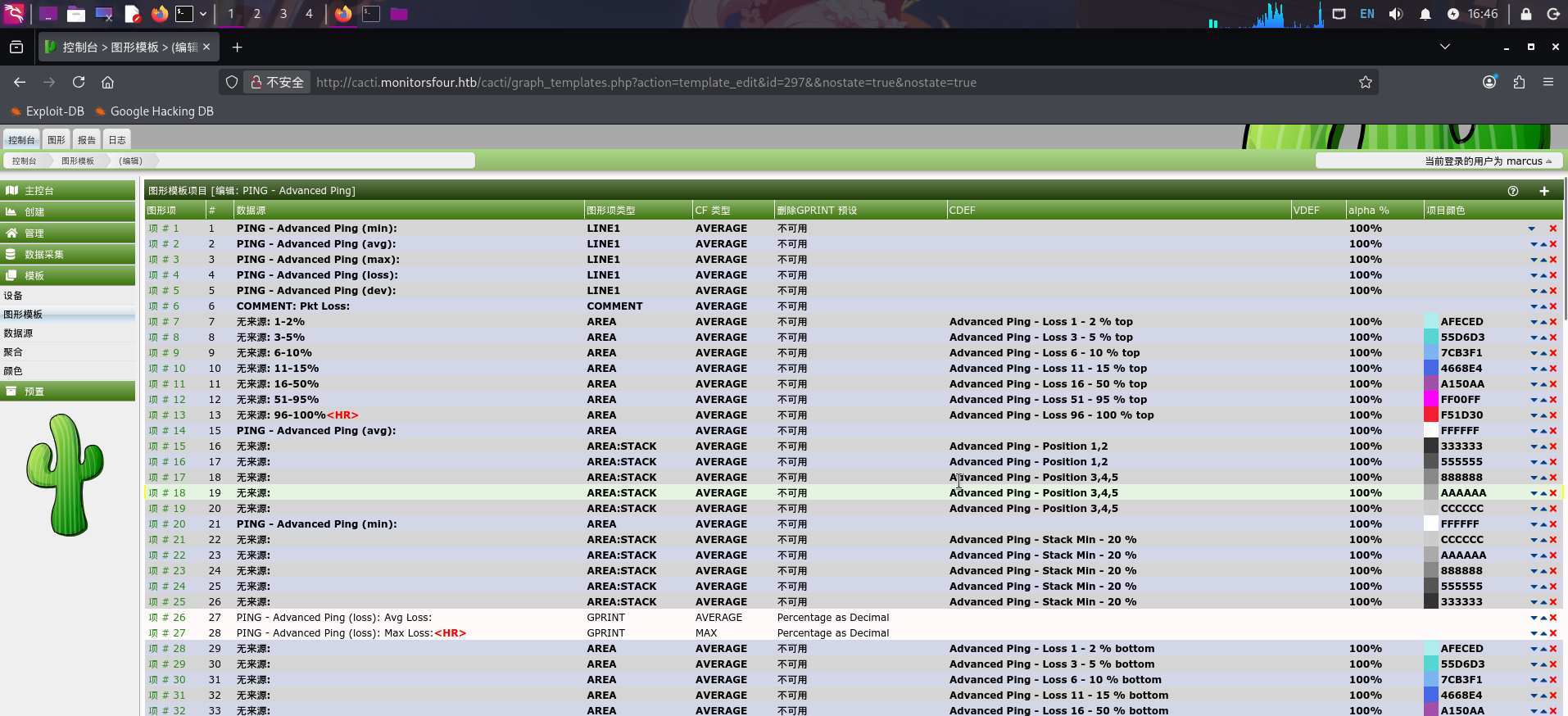
Task: Click the AFECED color swatch in item # 7
Action: tap(1431, 322)
